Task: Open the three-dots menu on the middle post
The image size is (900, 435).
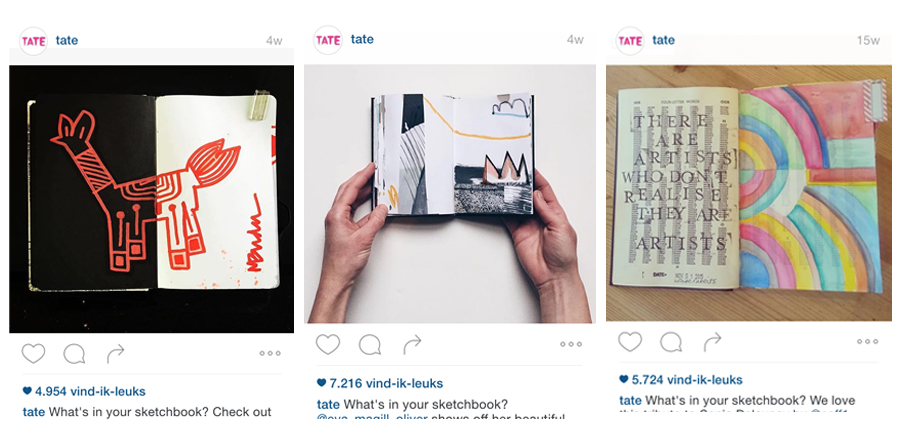Action: [571, 344]
